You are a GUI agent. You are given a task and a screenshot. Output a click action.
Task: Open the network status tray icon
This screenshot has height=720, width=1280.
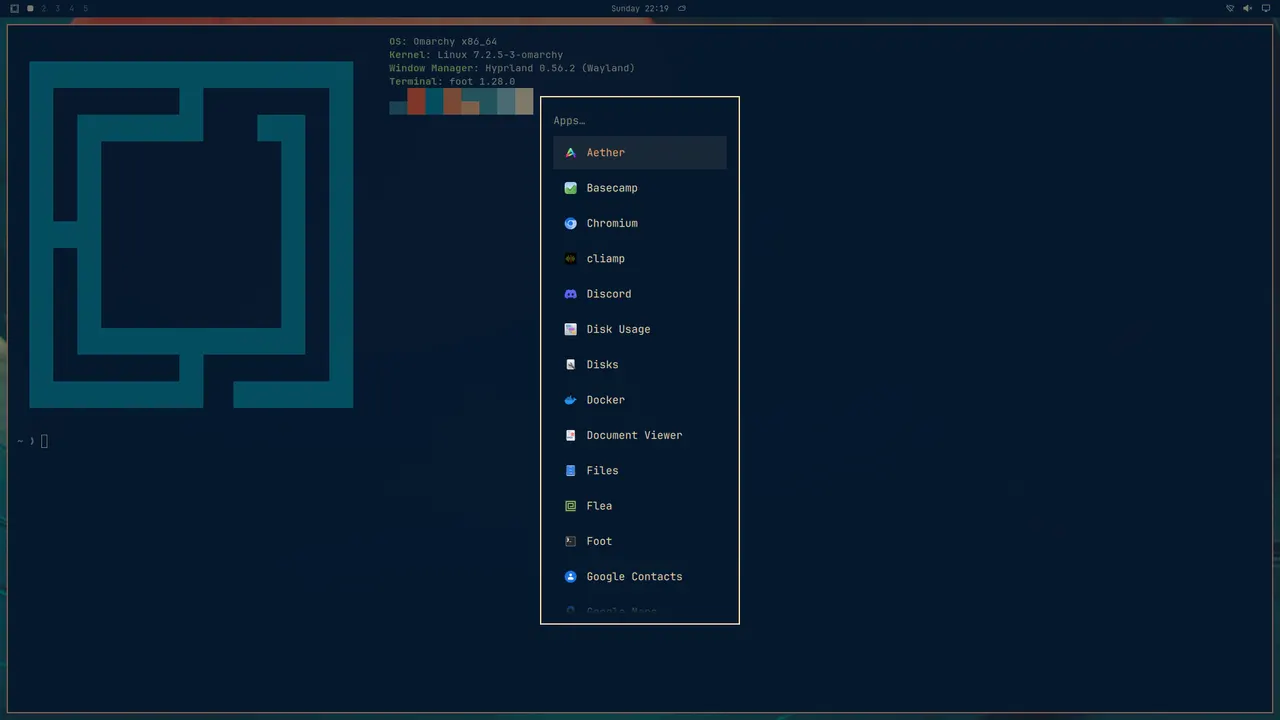tap(1230, 8)
